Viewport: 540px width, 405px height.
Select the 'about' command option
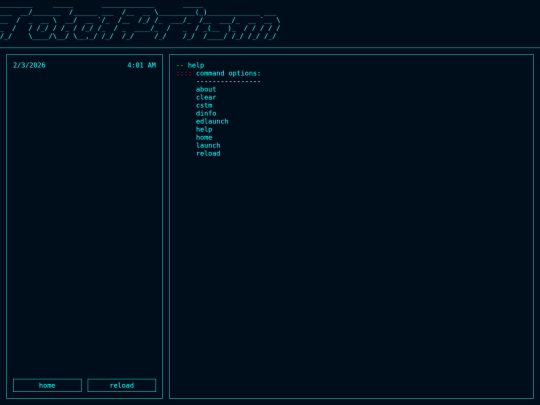(206, 90)
